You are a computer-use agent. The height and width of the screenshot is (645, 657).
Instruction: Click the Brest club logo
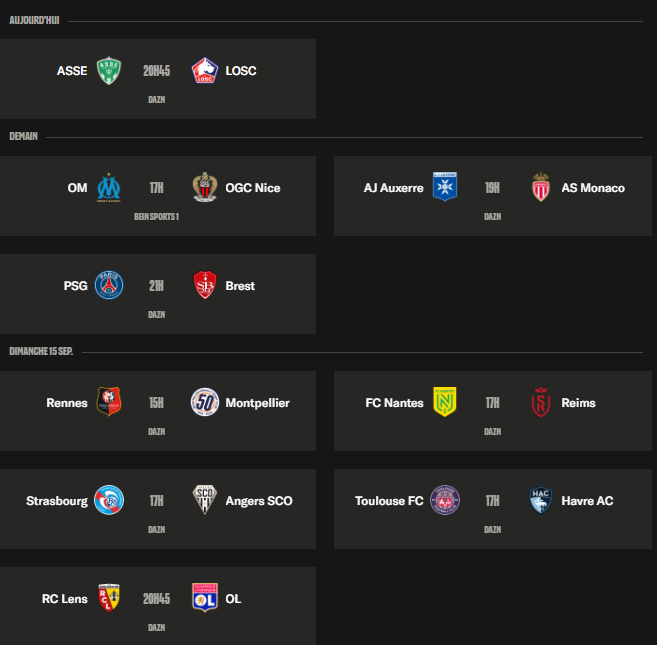click(x=205, y=286)
